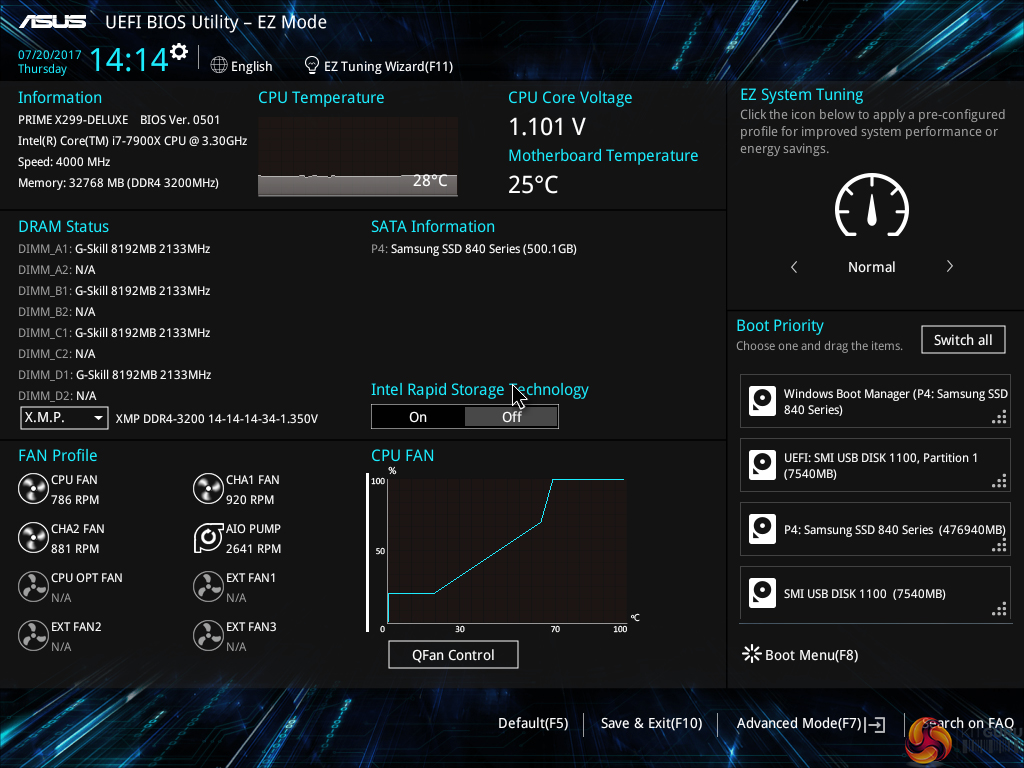Click the Advanced Mode exit arrow icon
This screenshot has width=1024, height=768.
(876, 724)
